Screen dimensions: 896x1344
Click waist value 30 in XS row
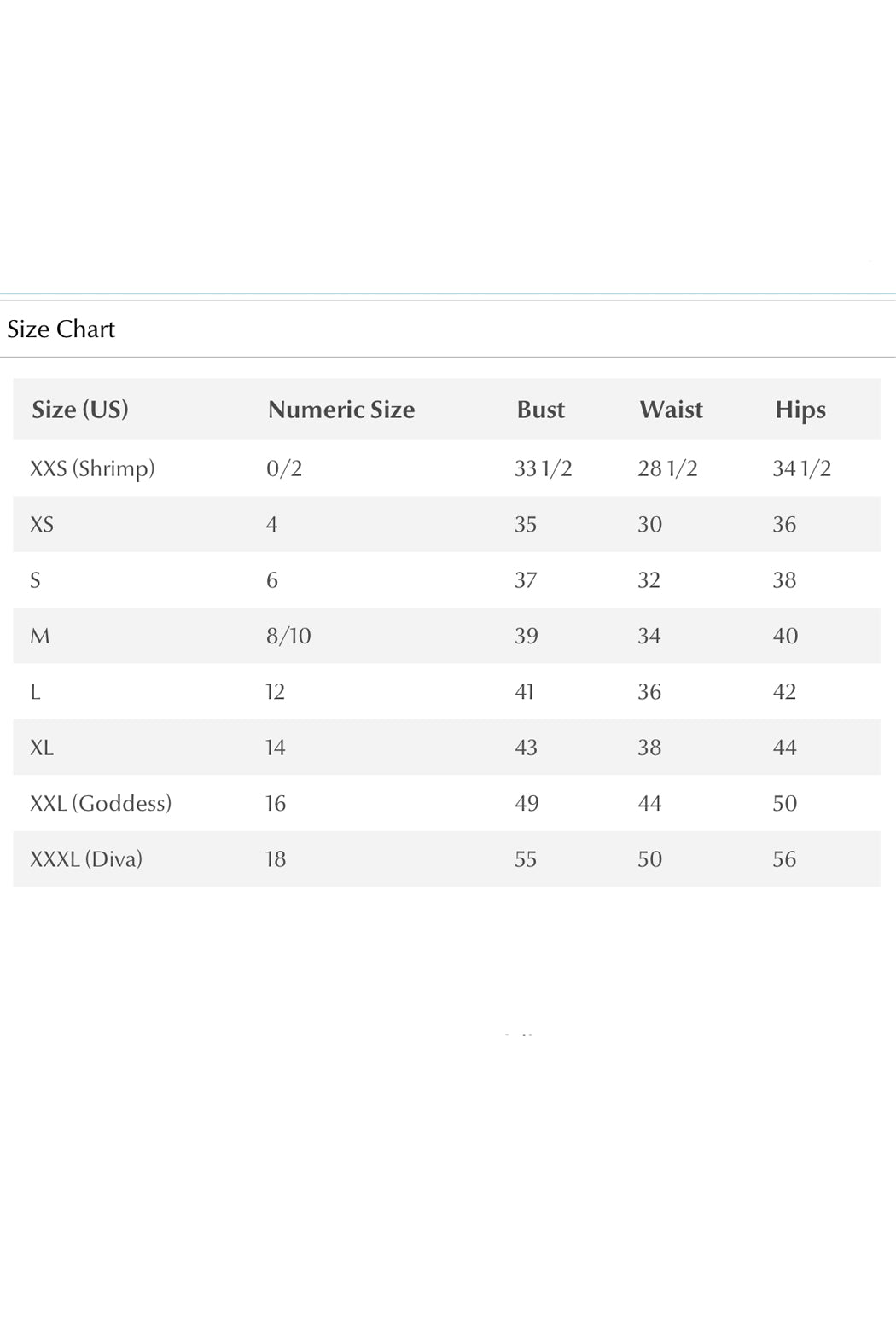(x=649, y=525)
